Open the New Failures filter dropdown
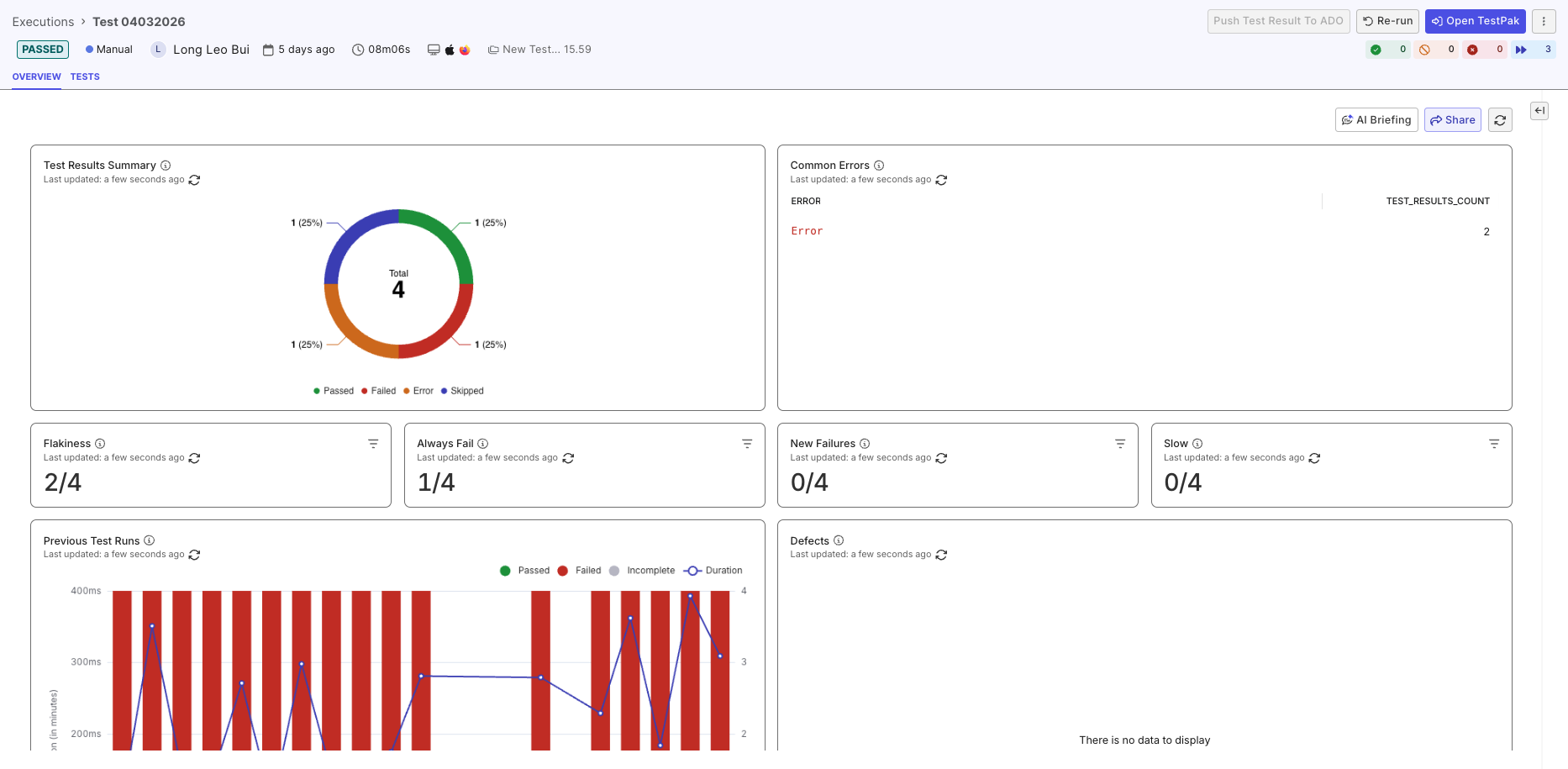This screenshot has height=769, width=1568. [1120, 443]
